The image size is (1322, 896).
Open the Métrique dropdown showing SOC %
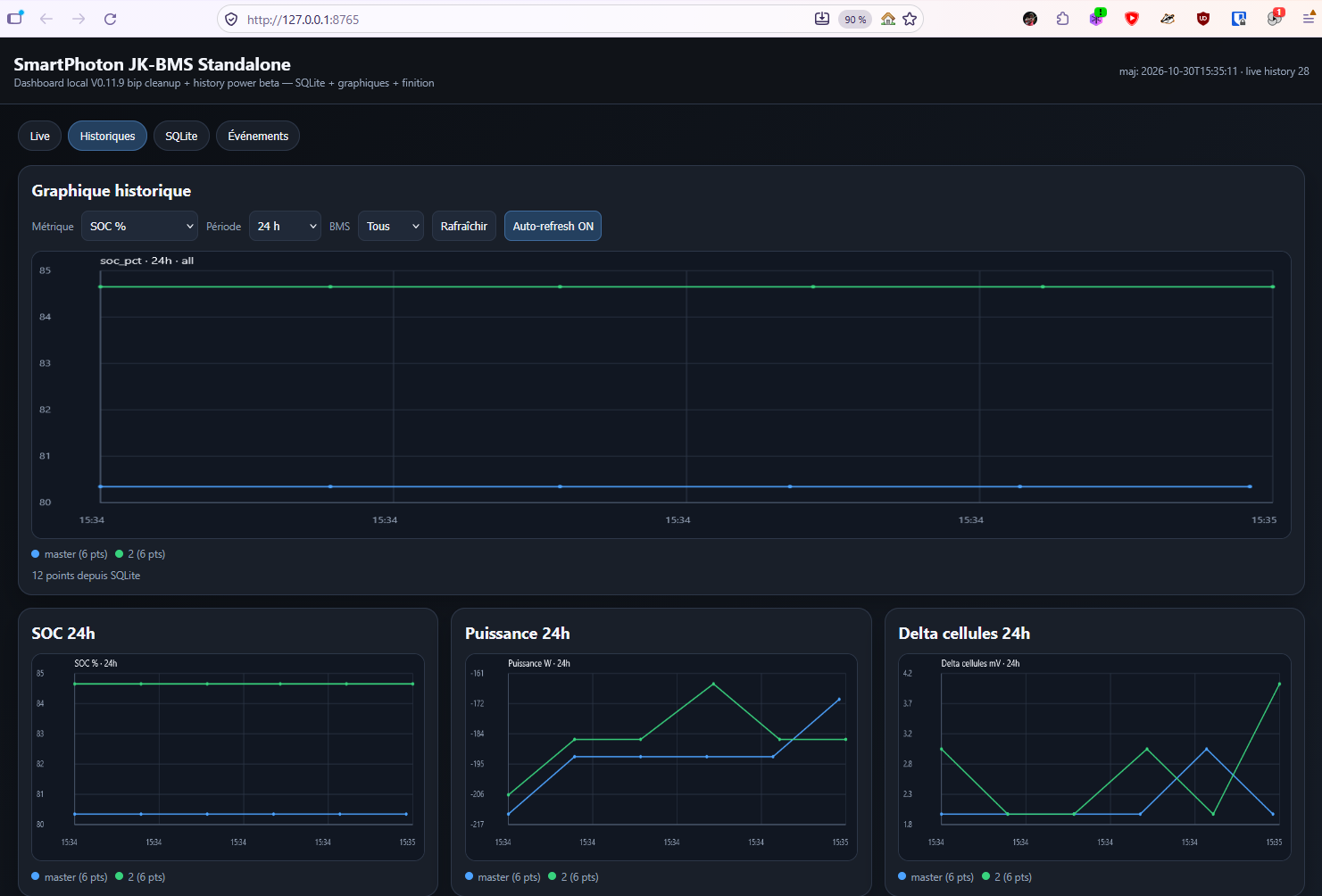pos(139,226)
